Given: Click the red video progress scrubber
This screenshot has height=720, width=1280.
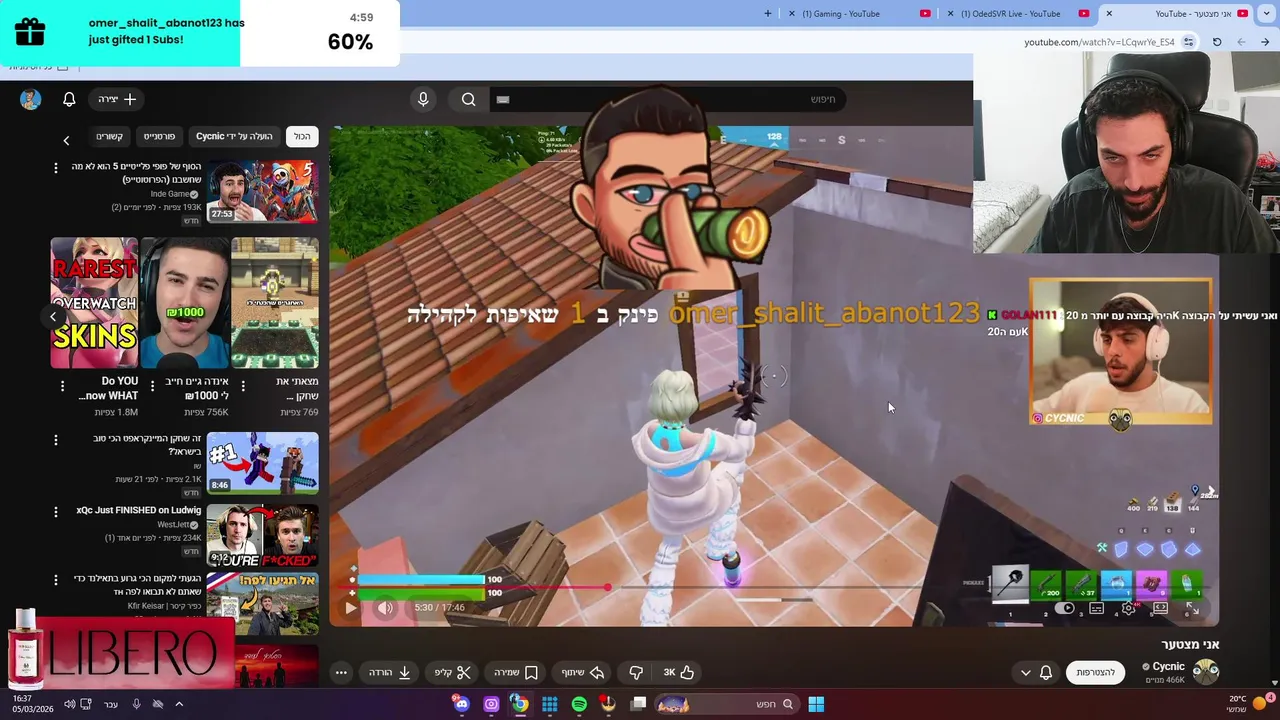Looking at the screenshot, I should point(607,587).
